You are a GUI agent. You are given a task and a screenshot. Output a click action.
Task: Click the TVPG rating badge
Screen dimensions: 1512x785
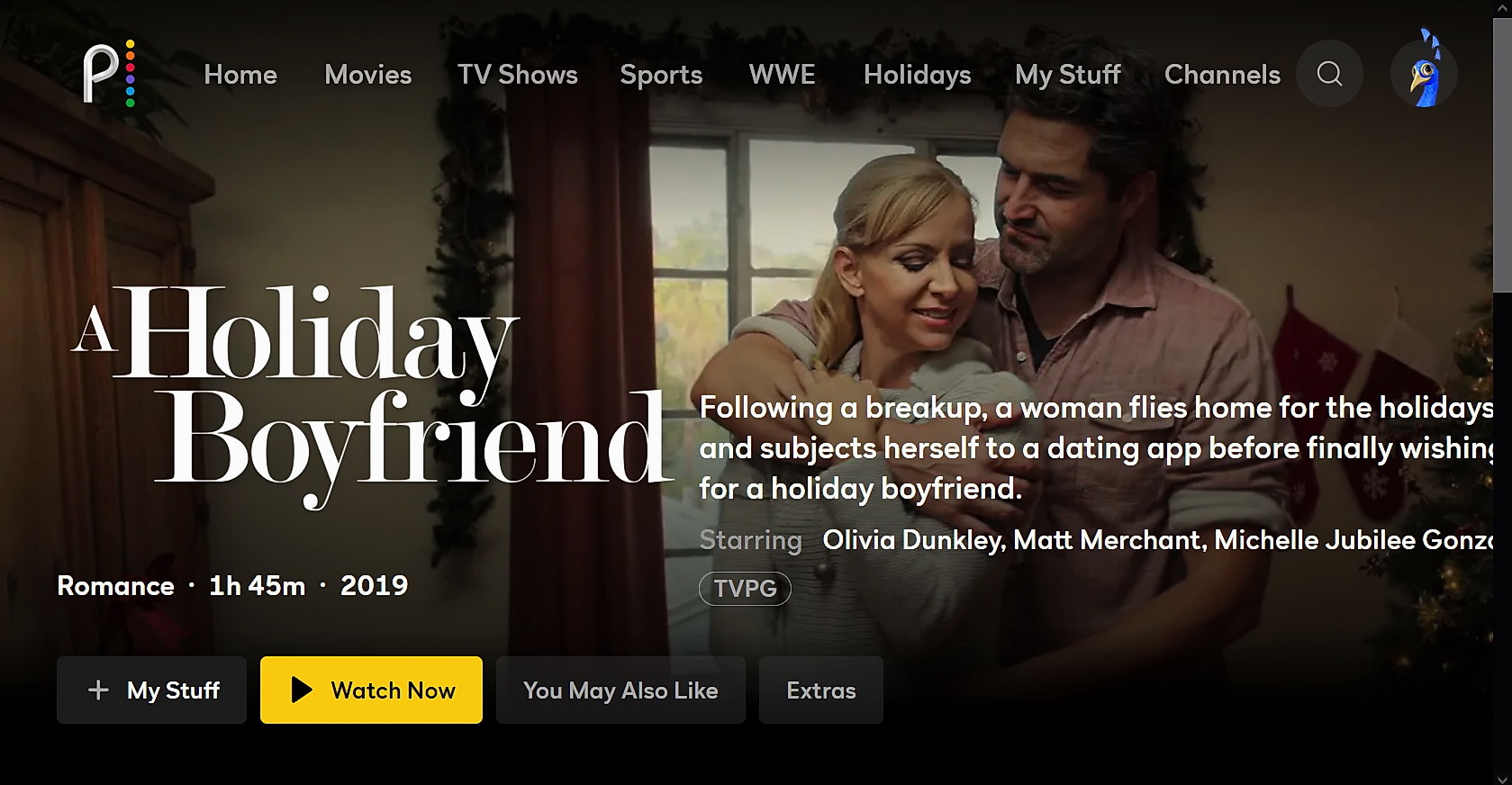[x=745, y=589]
